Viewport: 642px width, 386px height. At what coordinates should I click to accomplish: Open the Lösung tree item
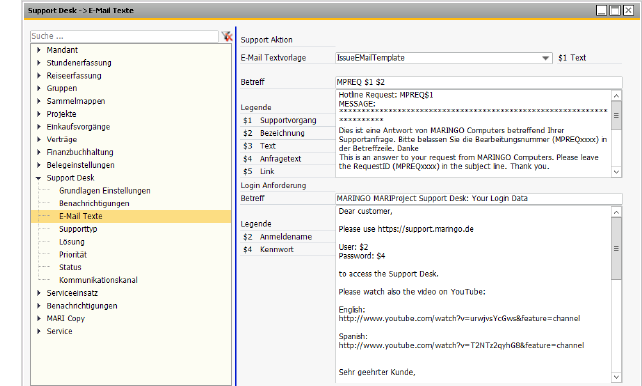pos(72,242)
